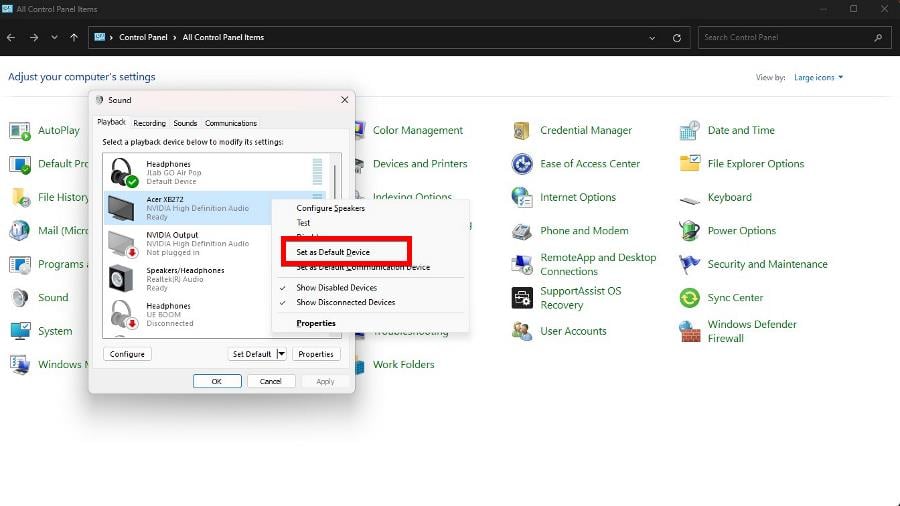
Task: Click the All Control Panel Items breadcrumb
Action: pos(223,37)
